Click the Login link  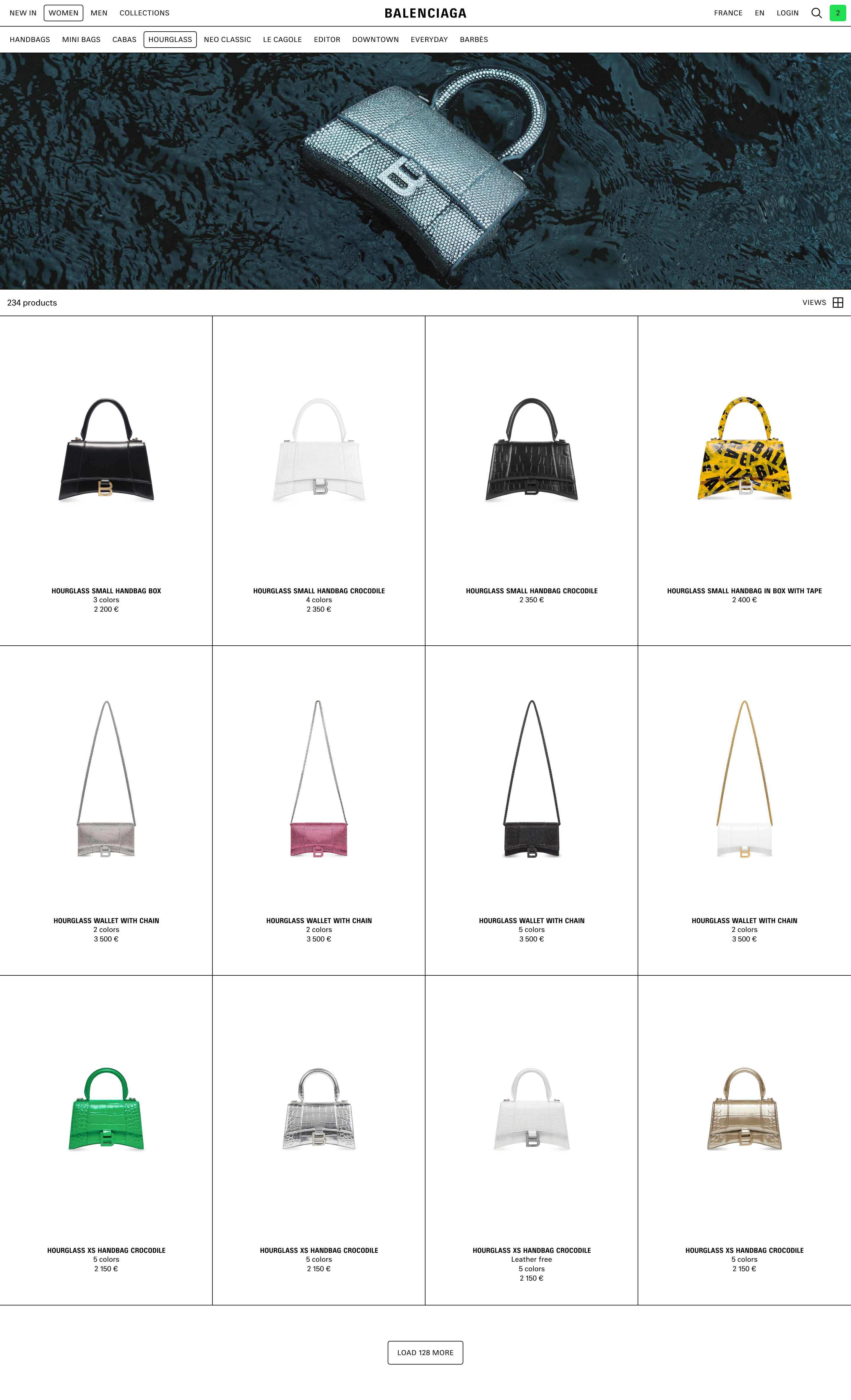[x=787, y=13]
